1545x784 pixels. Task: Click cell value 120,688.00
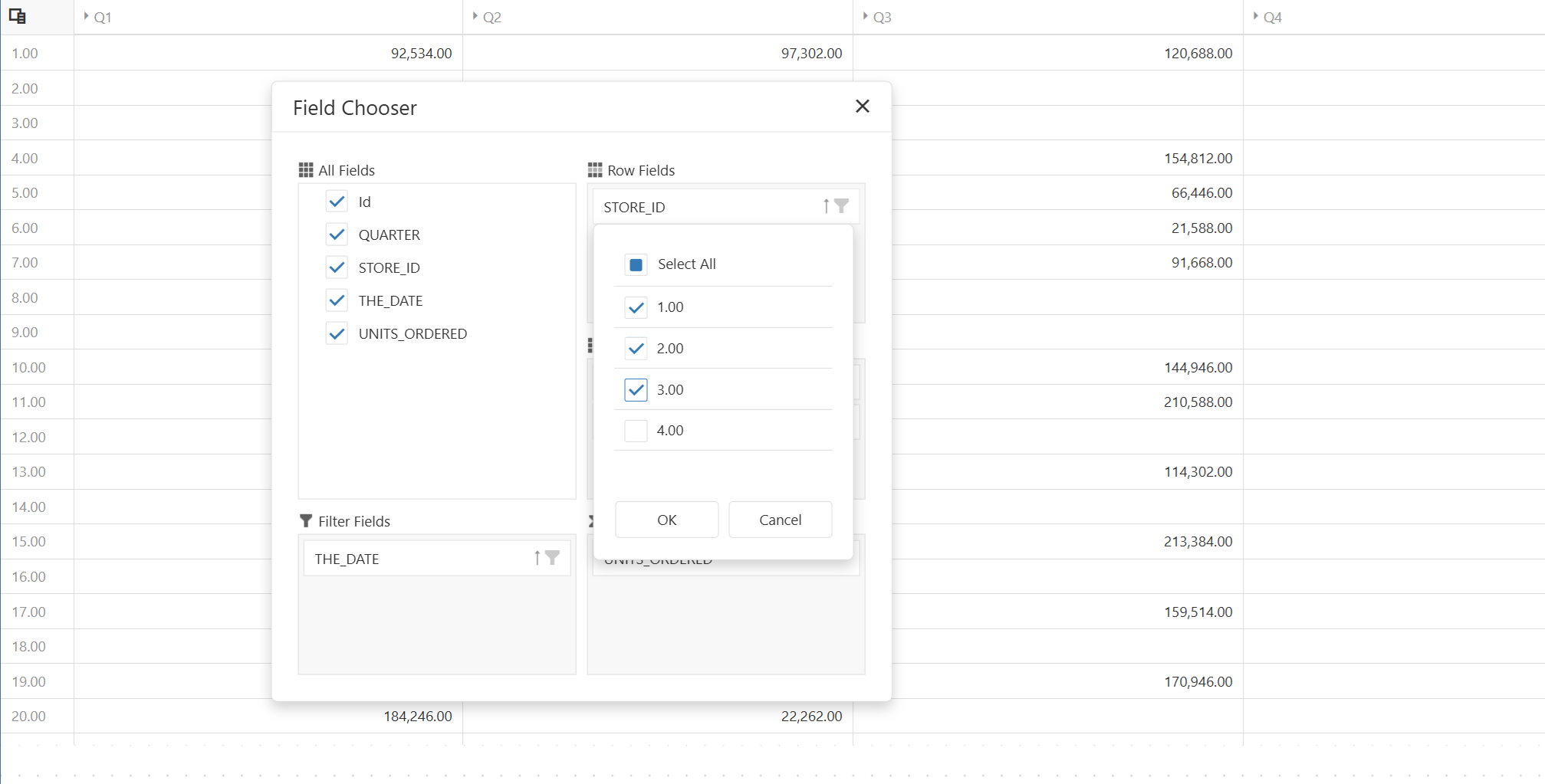(1198, 53)
